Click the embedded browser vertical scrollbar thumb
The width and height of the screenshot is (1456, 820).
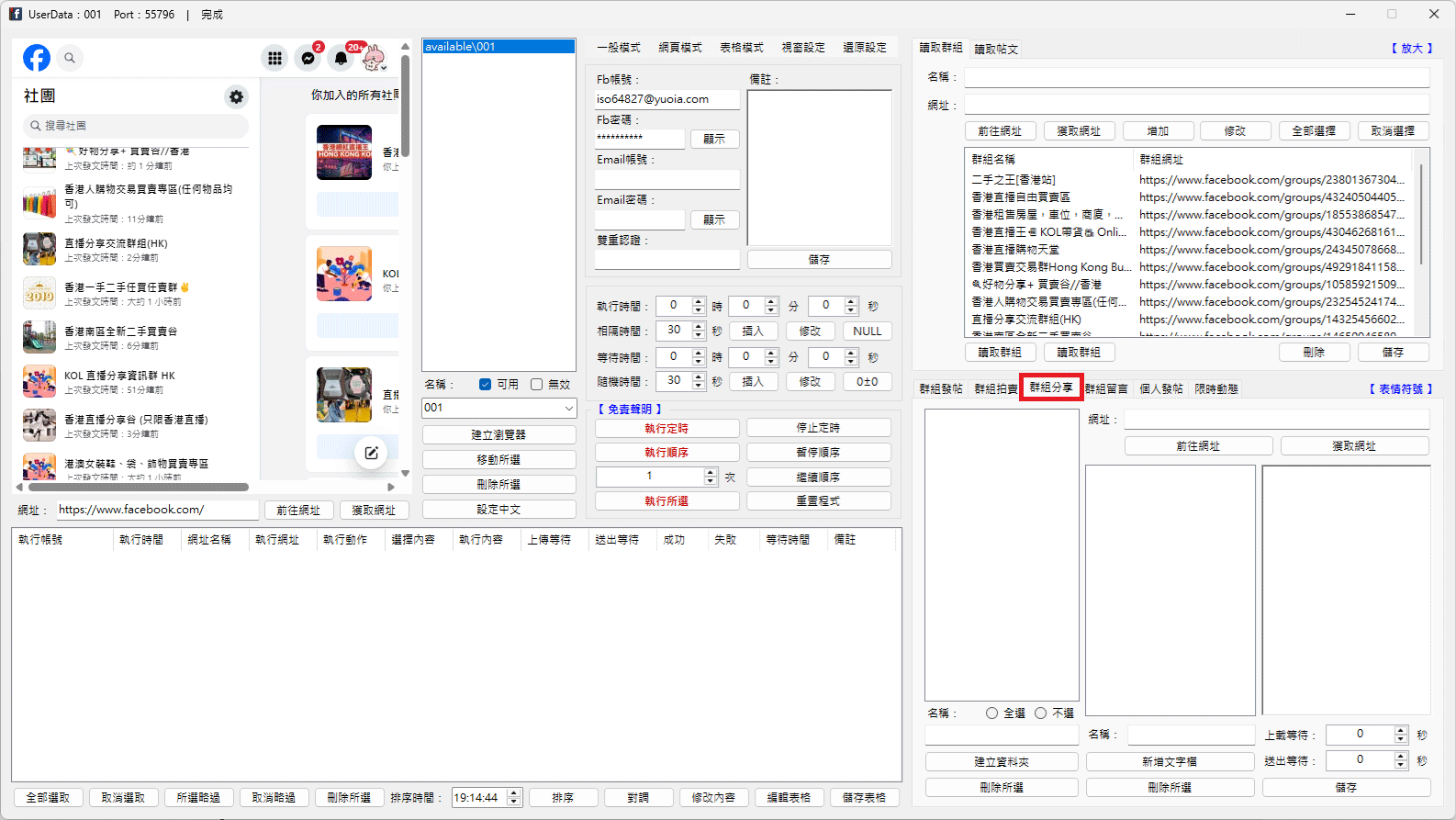[405, 105]
